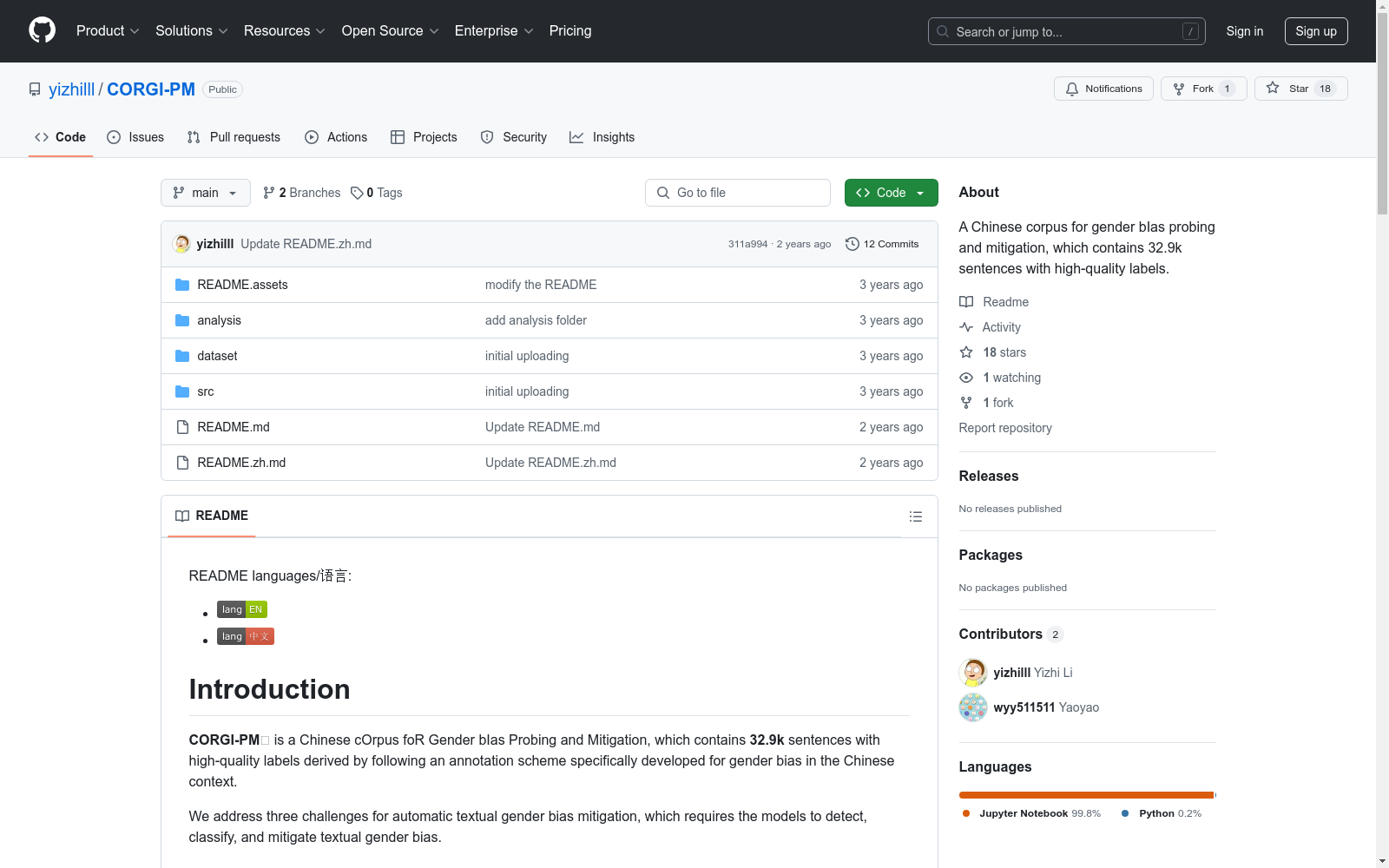Click the Sign up button
This screenshot has width=1389, height=868.
(x=1316, y=31)
